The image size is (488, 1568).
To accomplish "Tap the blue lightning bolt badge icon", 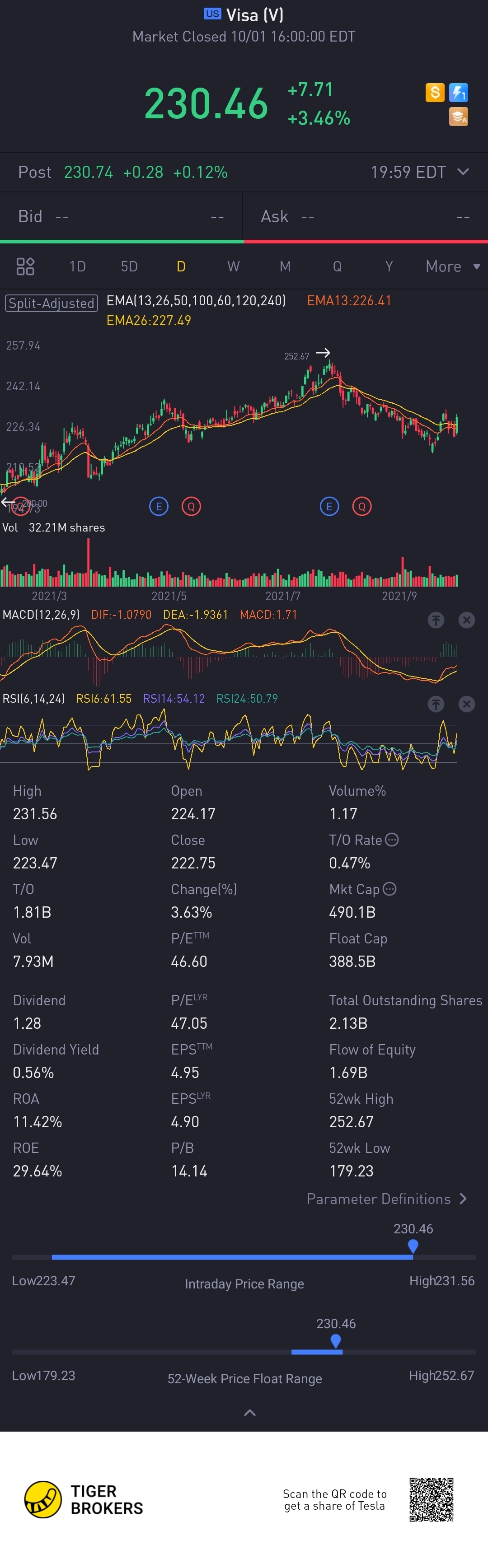I will point(458,93).
